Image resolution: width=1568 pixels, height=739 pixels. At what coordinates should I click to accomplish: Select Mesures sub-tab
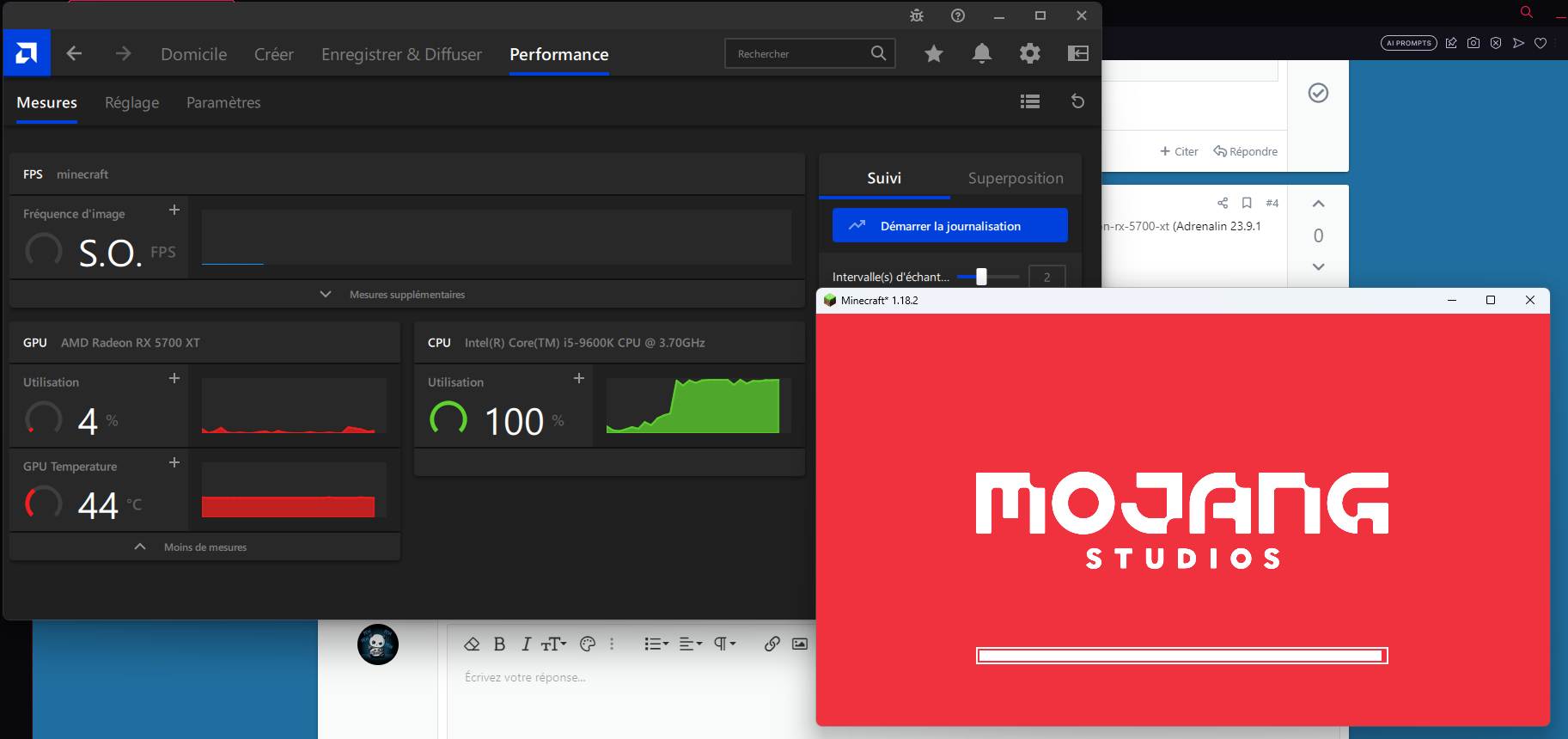pos(47,102)
